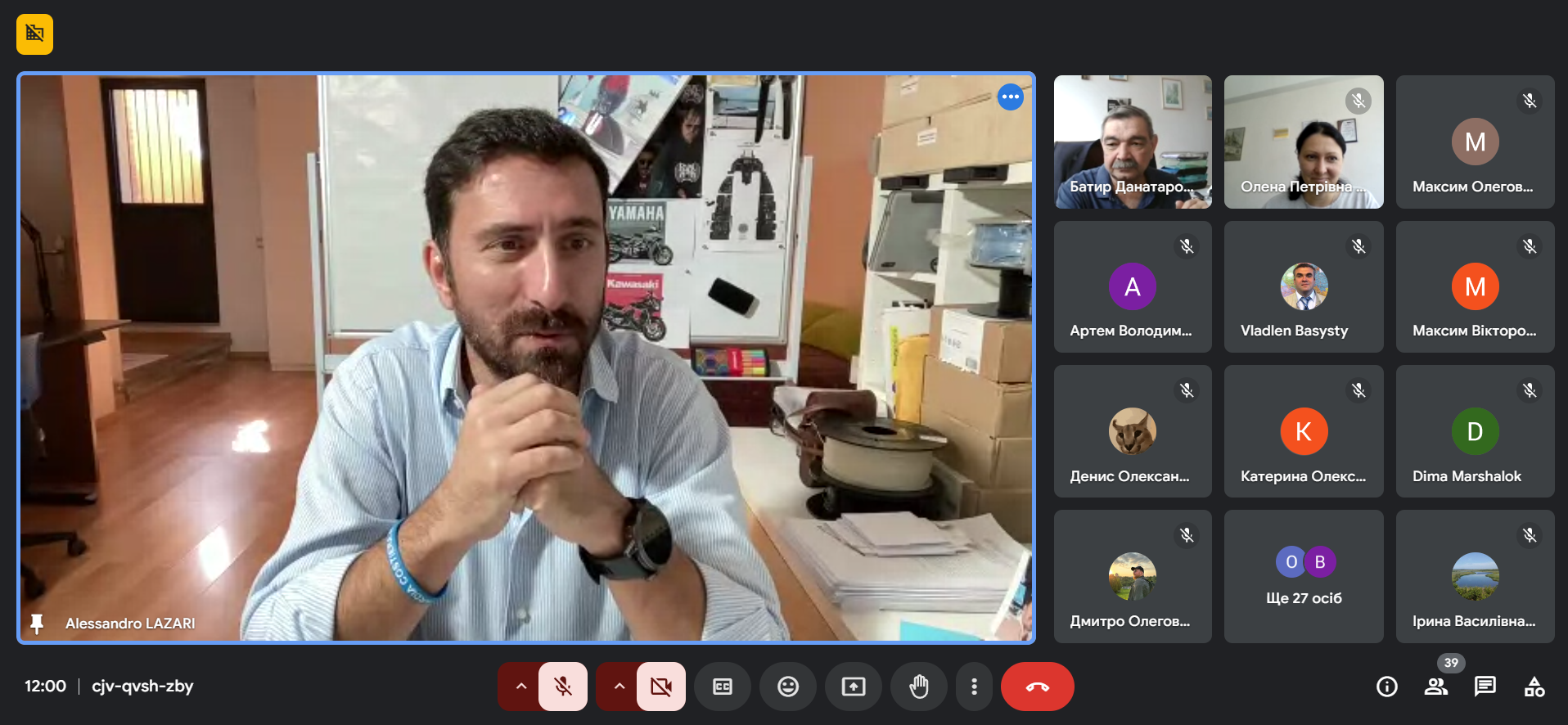Toggle the muted microphone button
Screen dimensions: 1568x725
[x=563, y=687]
